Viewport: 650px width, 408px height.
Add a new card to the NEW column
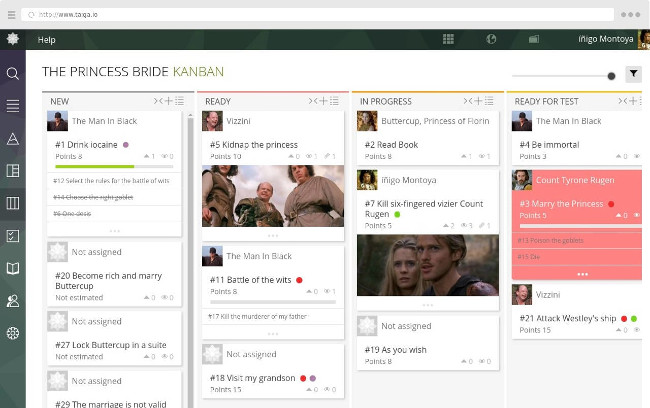tap(168, 101)
